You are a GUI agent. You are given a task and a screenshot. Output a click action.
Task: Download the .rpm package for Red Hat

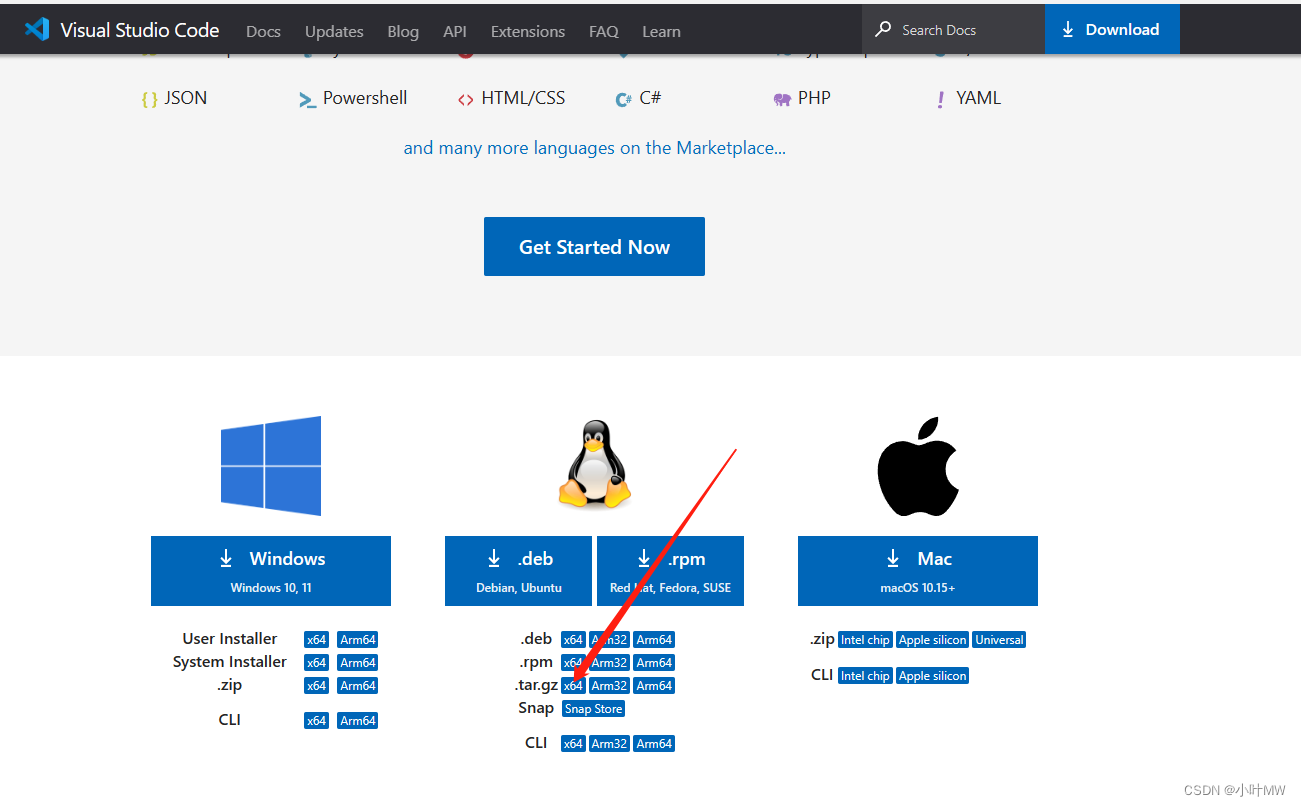[670, 570]
